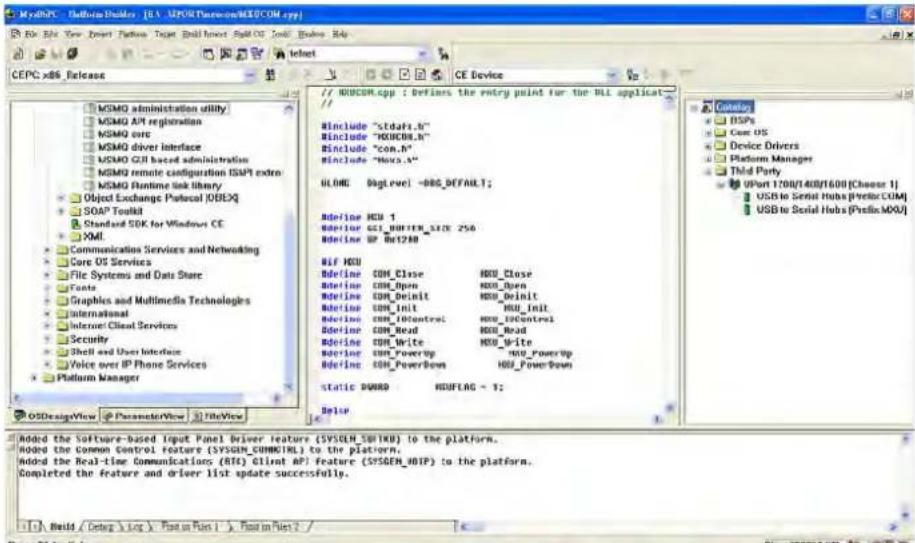Select Internet Client Services tree item

click(x=124, y=326)
